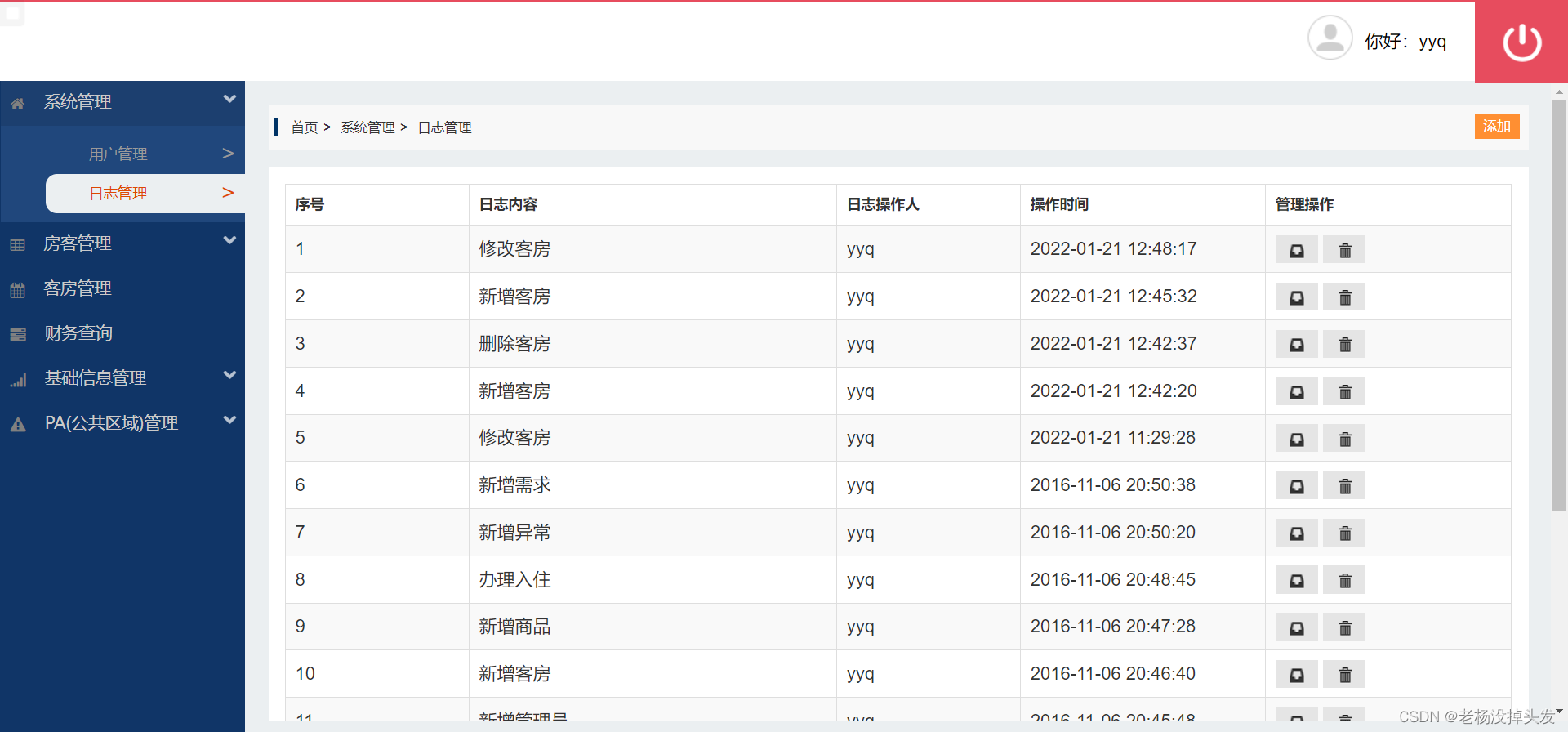Screen dimensions: 1568x732
Task: Click trash icon in row 2
Action: coord(1344,297)
